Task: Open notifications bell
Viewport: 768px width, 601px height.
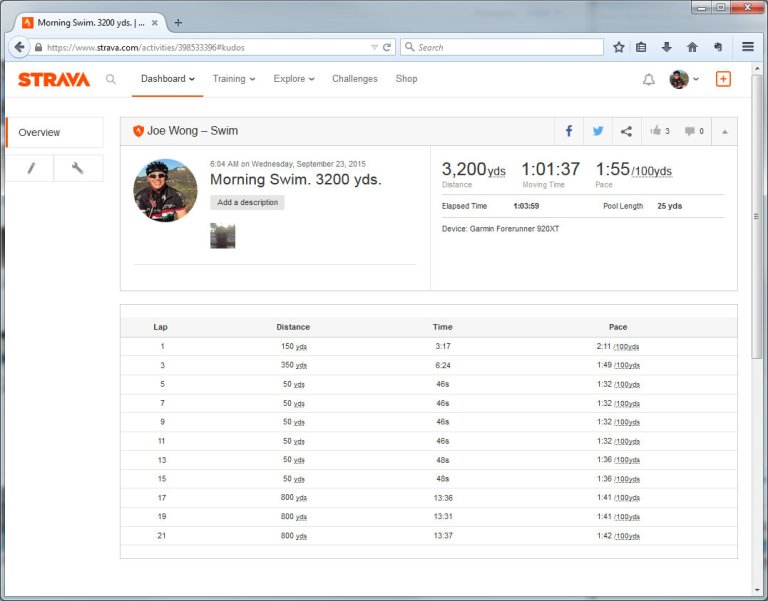Action: click(x=649, y=80)
